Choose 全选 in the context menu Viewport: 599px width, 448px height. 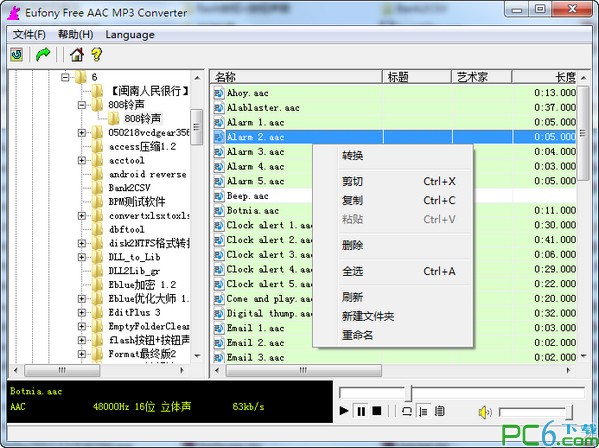(393, 272)
